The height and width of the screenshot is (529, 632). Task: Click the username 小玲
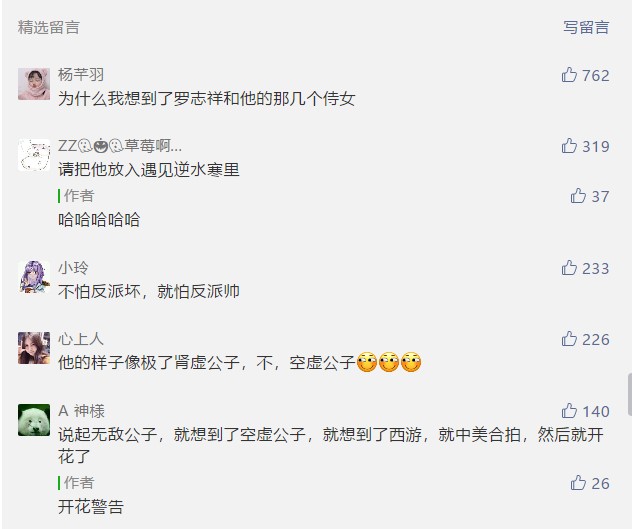pyautogui.click(x=73, y=268)
